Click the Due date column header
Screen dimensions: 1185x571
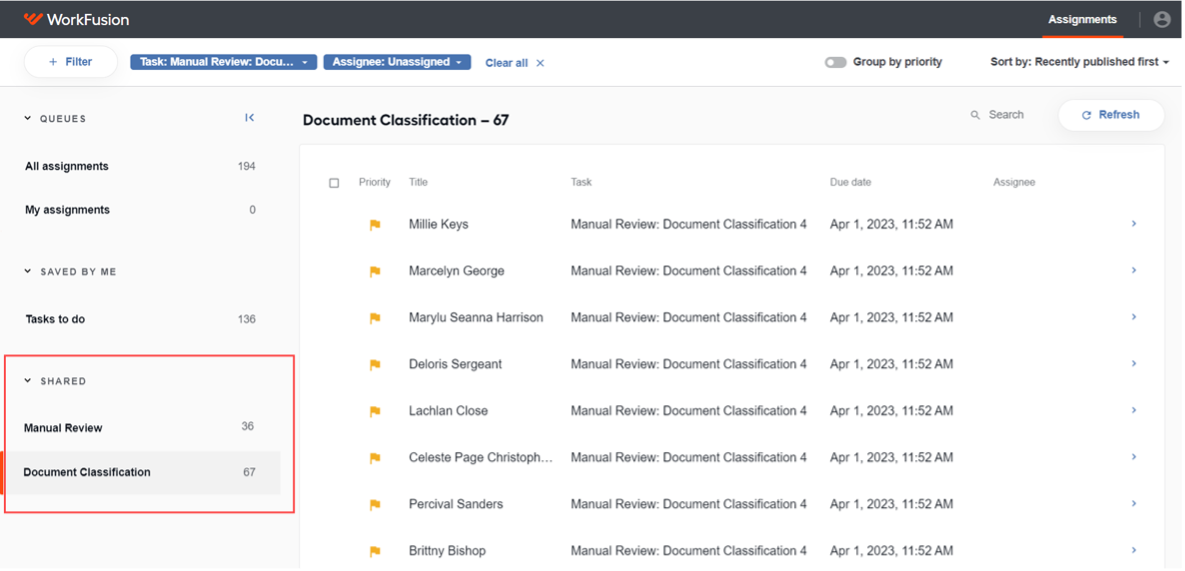(850, 183)
